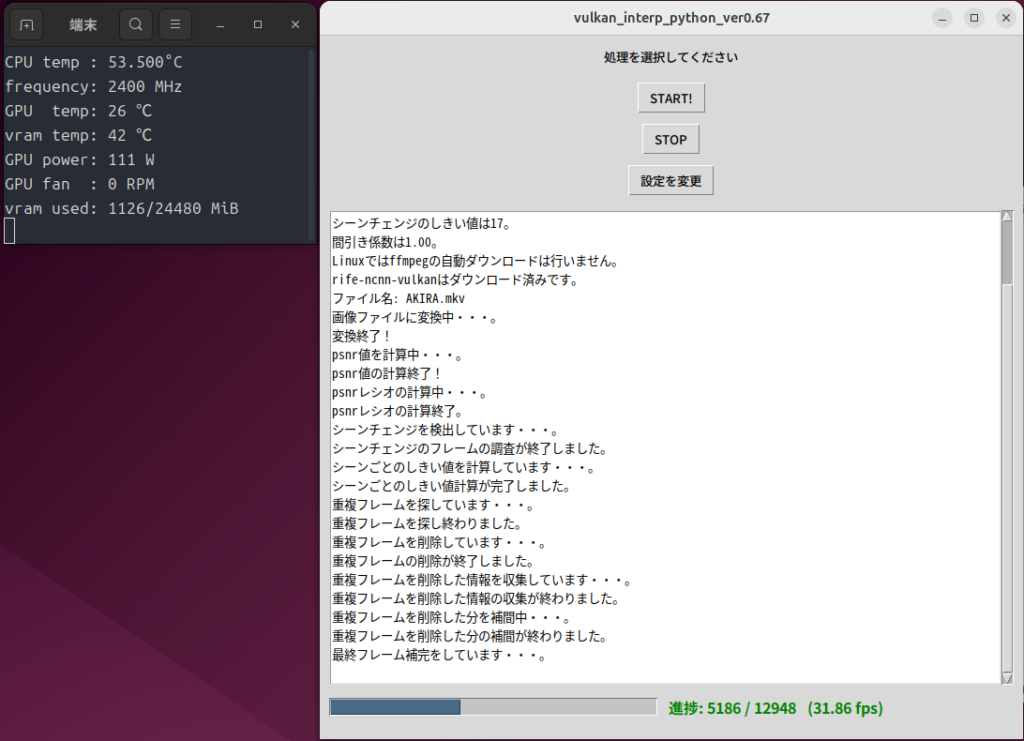Maximize the 端末 terminal window
Viewport: 1024px width, 741px height.
pyautogui.click(x=258, y=24)
